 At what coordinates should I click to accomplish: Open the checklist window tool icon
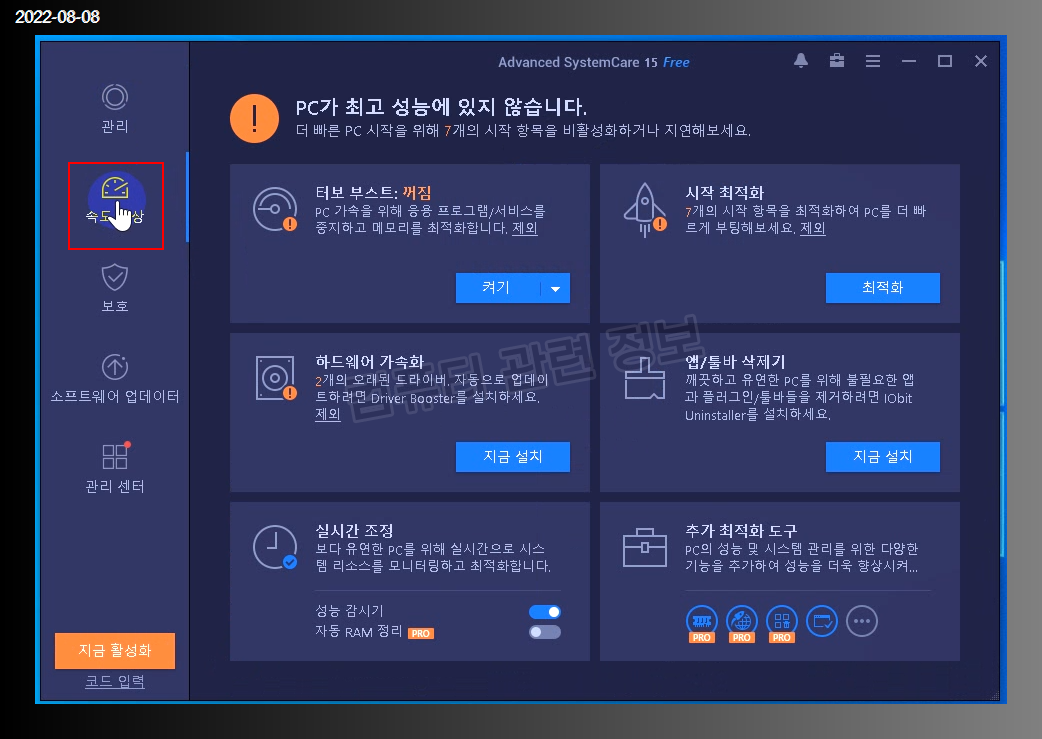tap(822, 621)
